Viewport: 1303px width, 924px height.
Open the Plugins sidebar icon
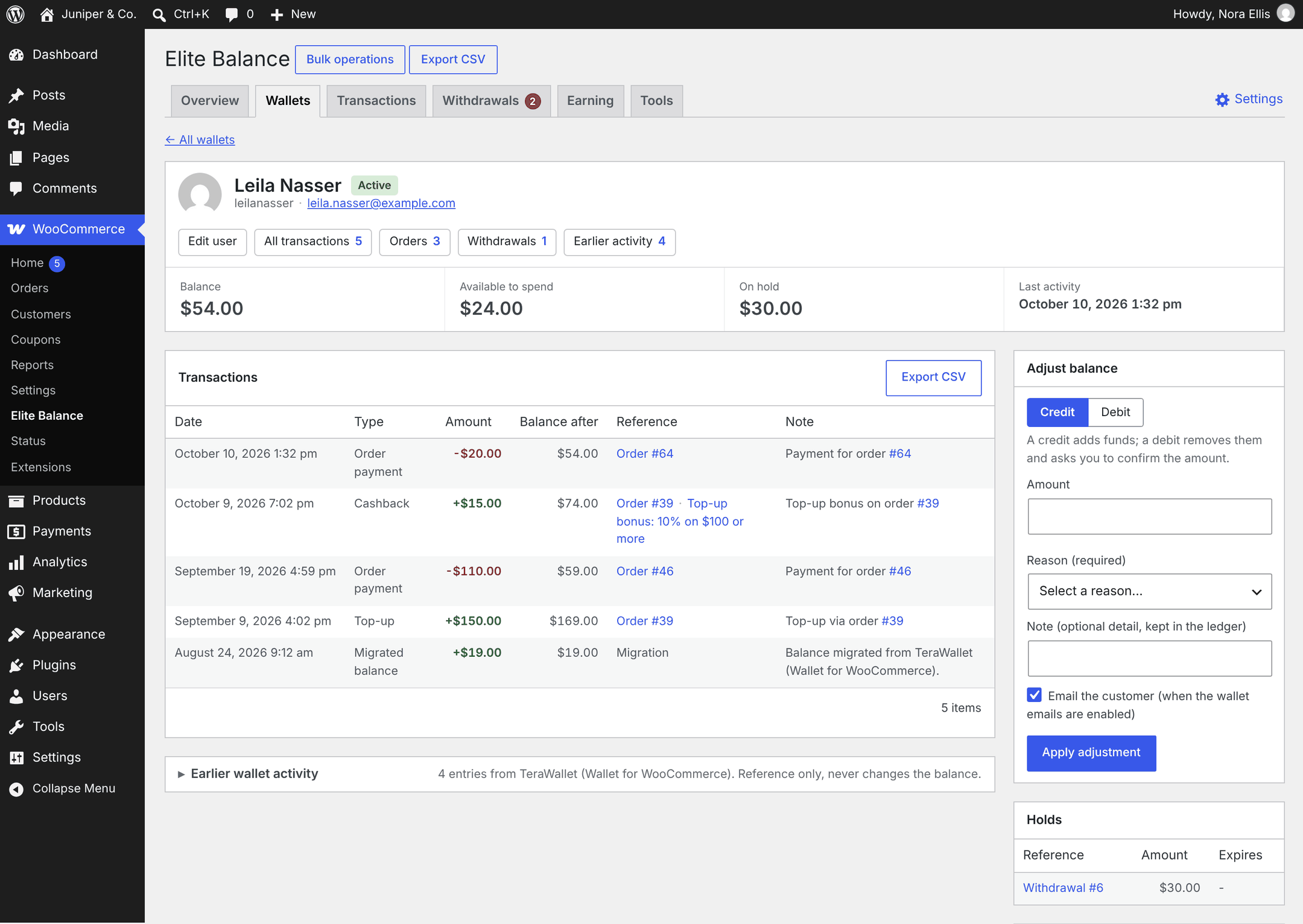16,665
